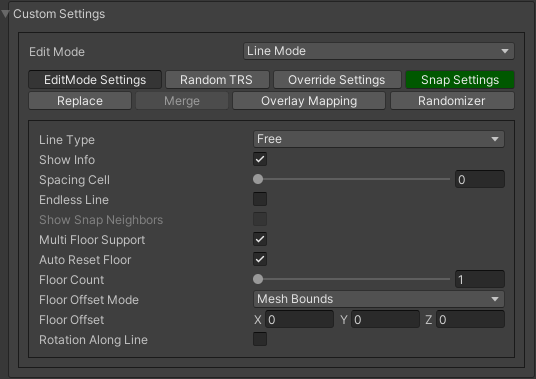Image resolution: width=536 pixels, height=379 pixels.
Task: Open the Override Settings tab
Action: (337, 80)
